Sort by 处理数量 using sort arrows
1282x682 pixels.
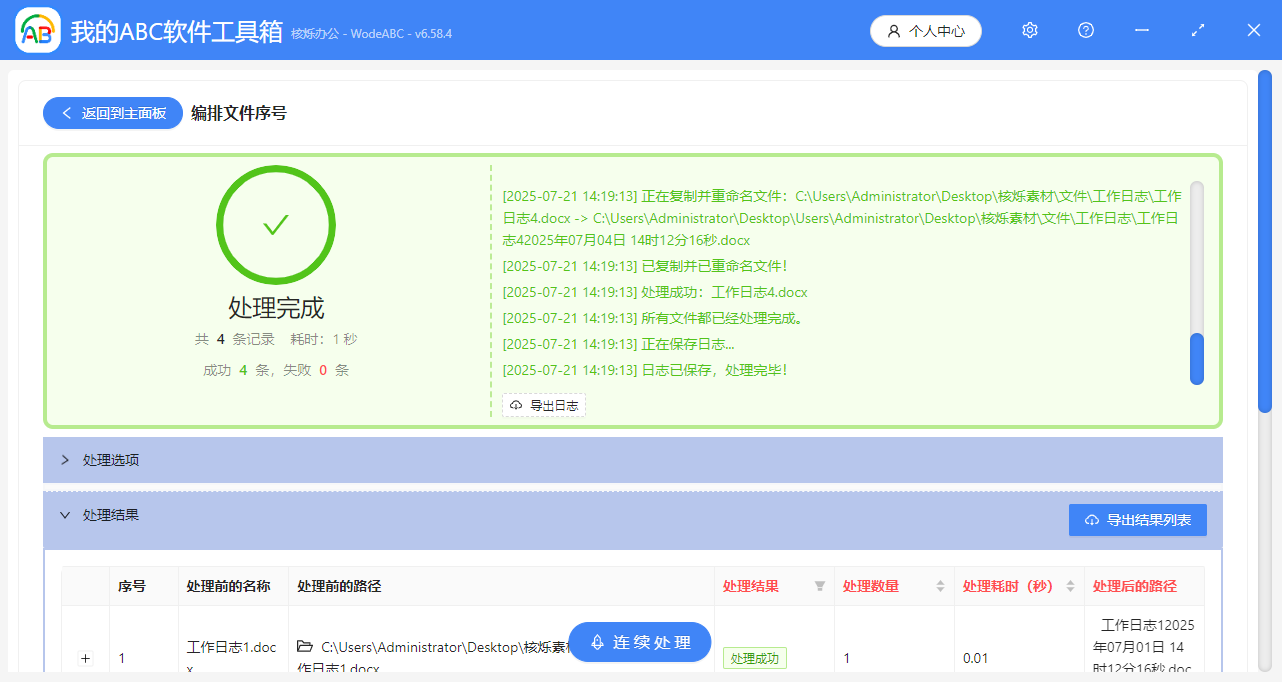click(940, 586)
